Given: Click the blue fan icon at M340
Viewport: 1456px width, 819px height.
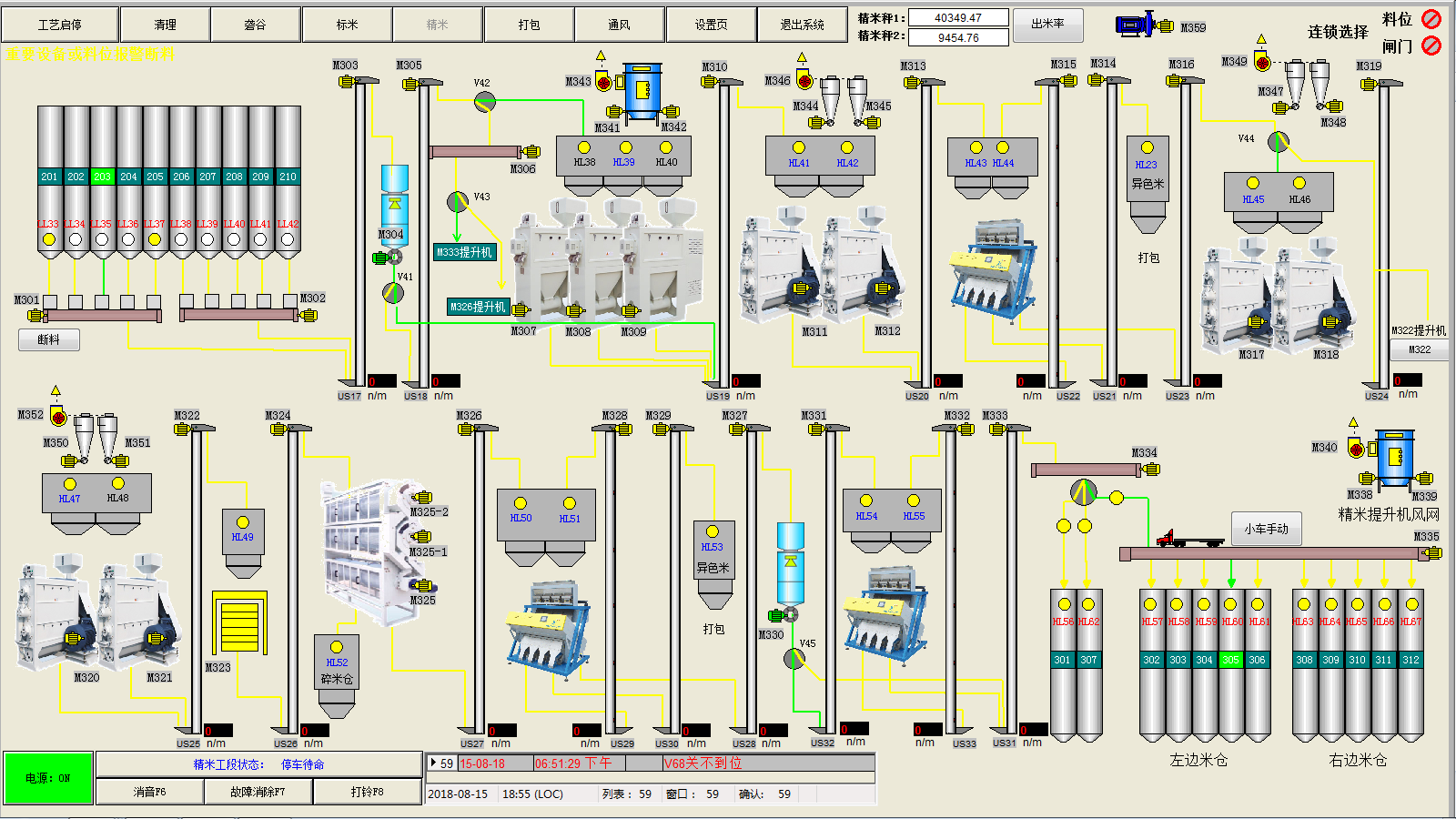Looking at the screenshot, I should (1395, 458).
